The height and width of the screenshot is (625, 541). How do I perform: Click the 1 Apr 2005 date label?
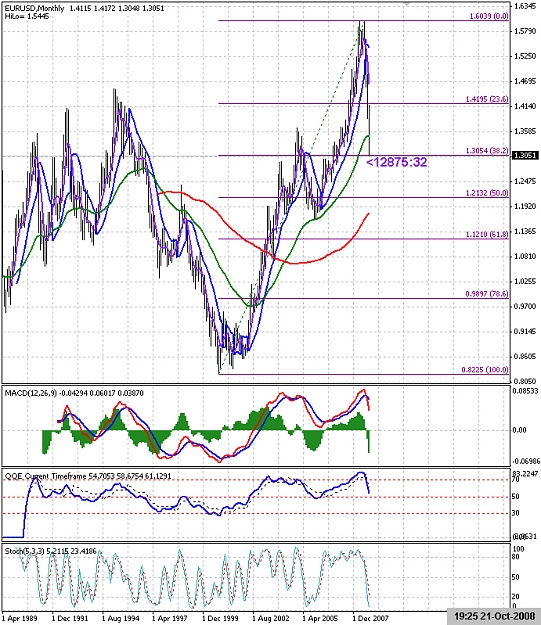click(320, 618)
